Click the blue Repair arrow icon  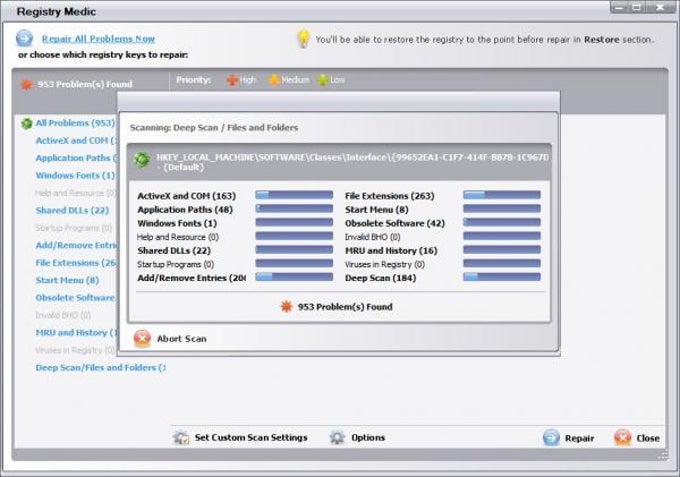tap(551, 438)
